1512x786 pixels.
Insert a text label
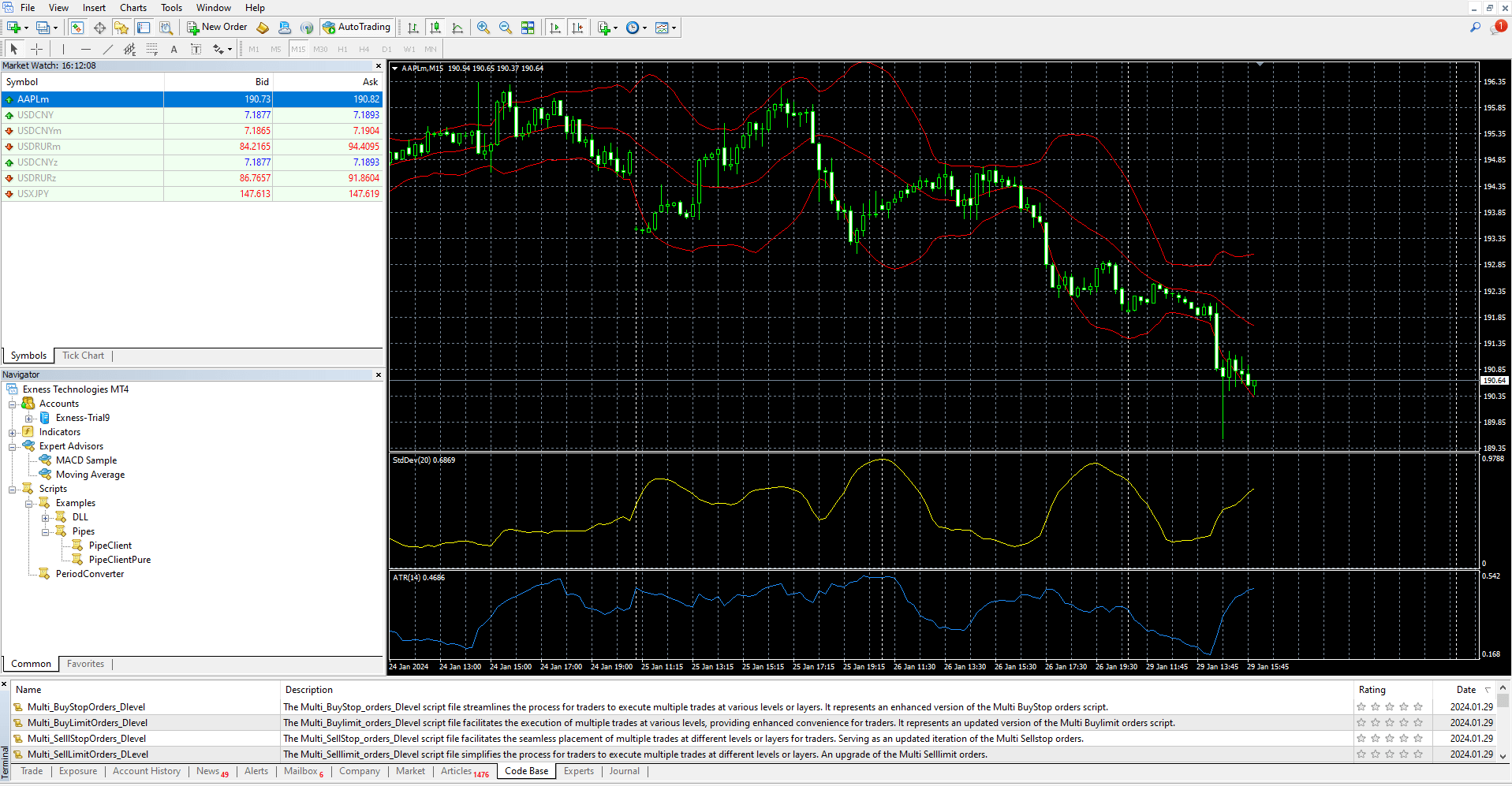[x=196, y=49]
